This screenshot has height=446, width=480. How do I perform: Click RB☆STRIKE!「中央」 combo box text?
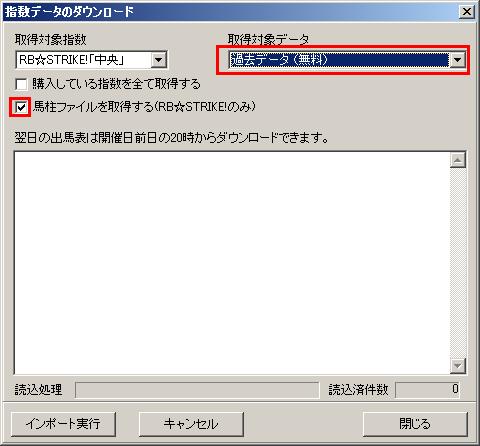click(x=72, y=60)
